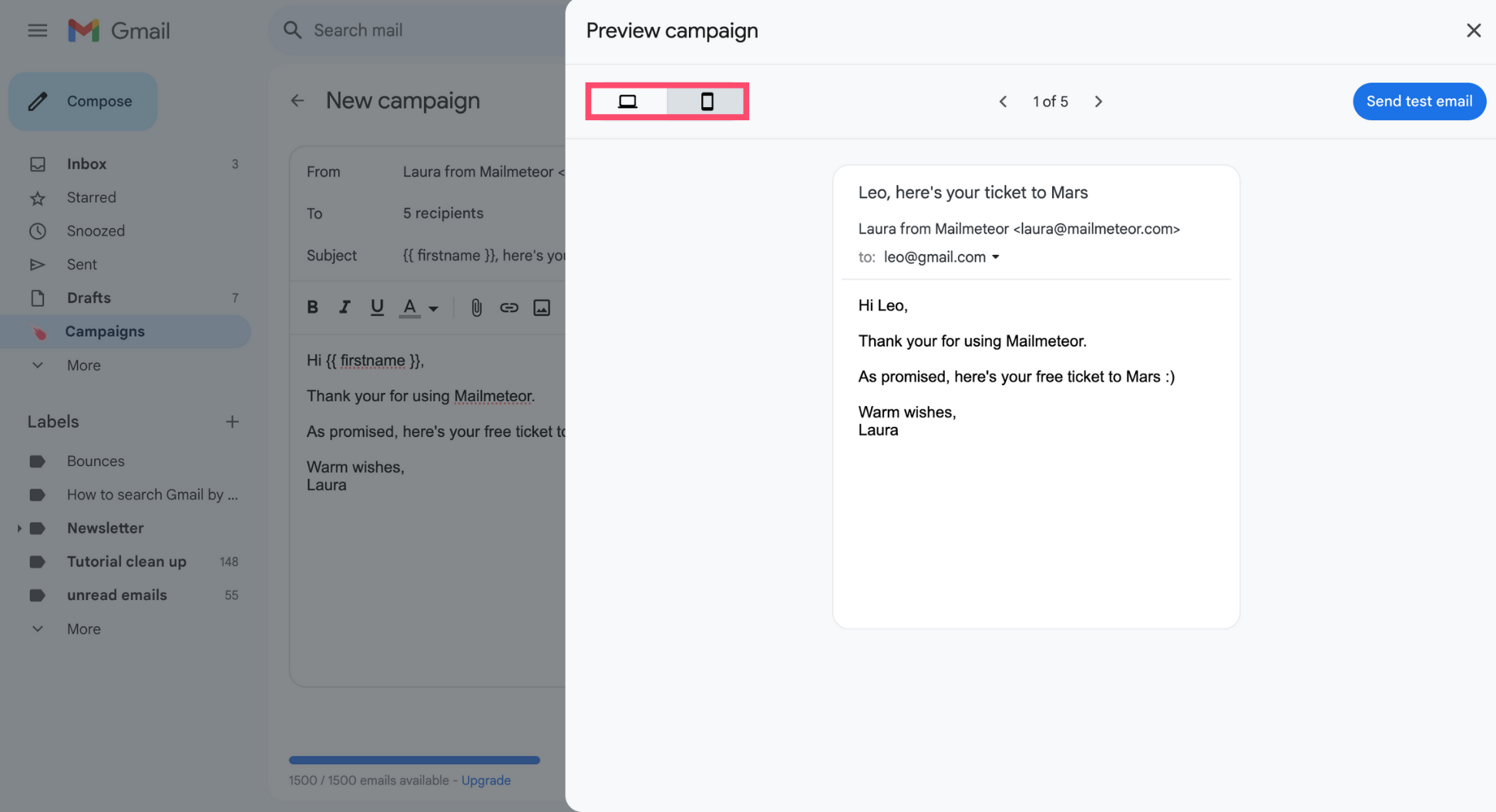Go back from New campaign
The width and height of the screenshot is (1496, 812).
pos(298,101)
